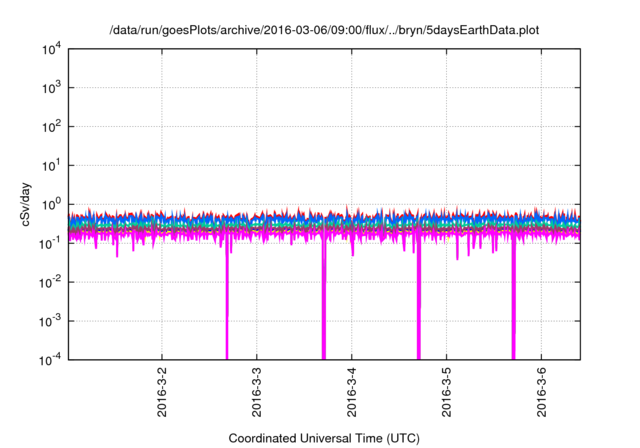Click the y-axis label 10^-1

[50, 243]
